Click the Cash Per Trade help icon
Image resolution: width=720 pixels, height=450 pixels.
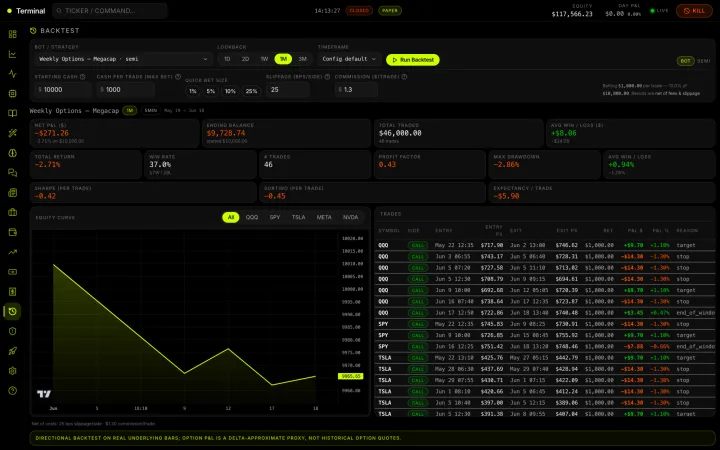click(x=178, y=77)
